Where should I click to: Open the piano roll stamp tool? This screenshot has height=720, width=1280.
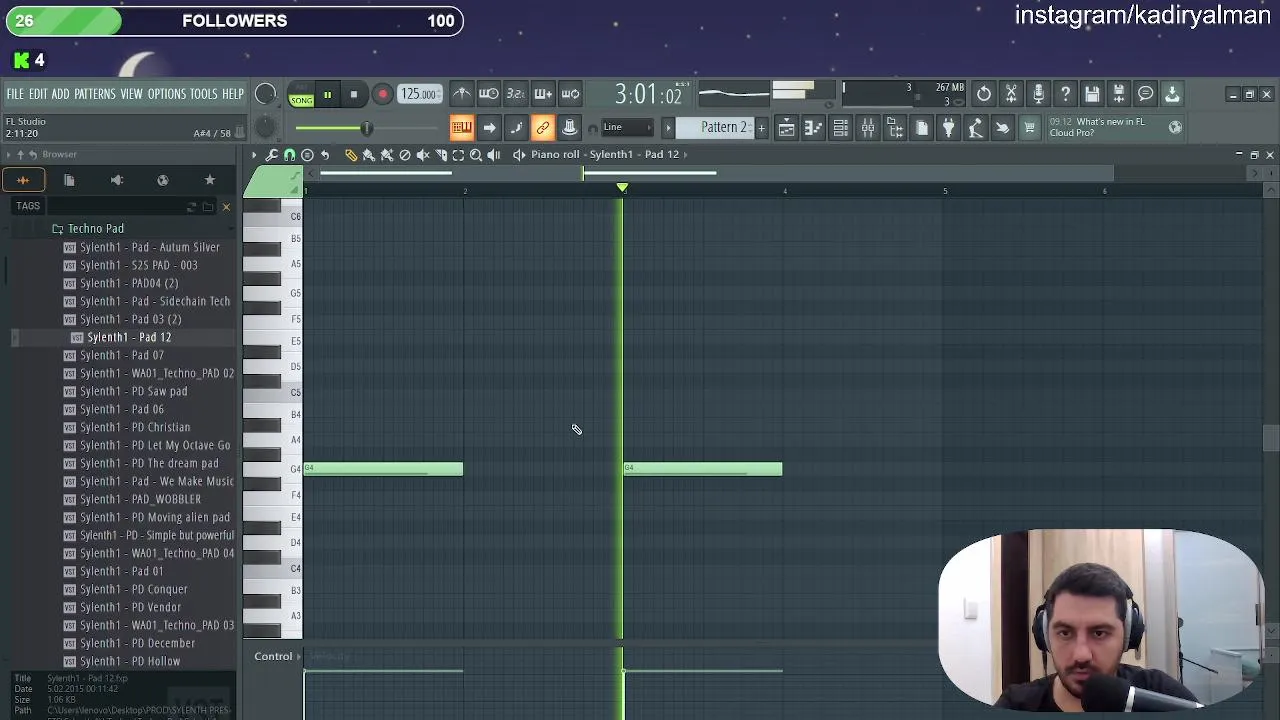point(307,154)
